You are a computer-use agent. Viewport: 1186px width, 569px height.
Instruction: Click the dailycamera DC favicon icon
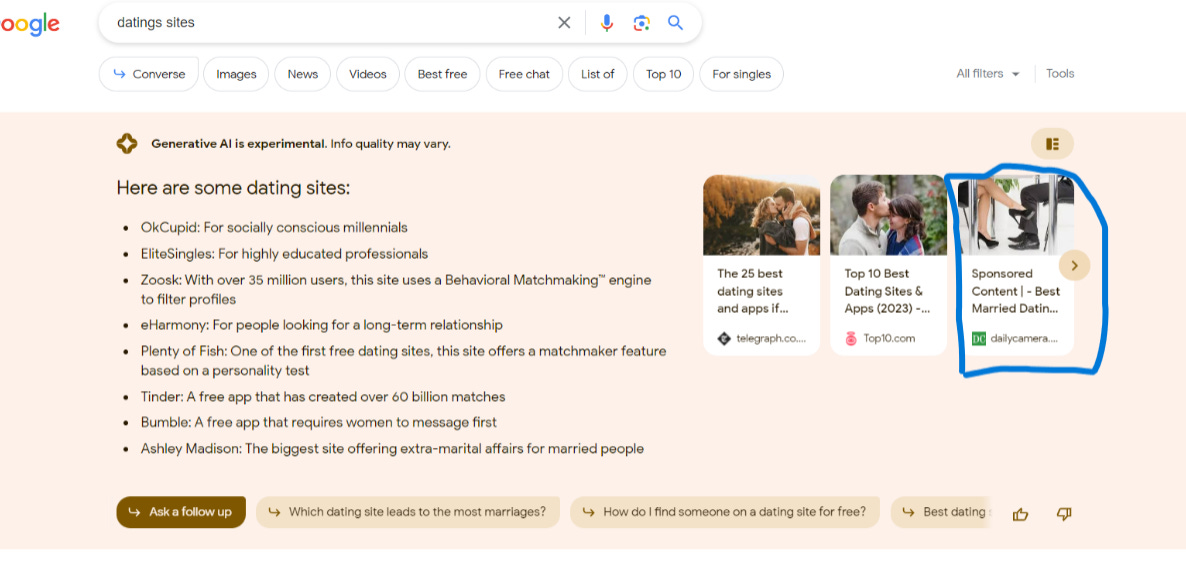point(979,338)
